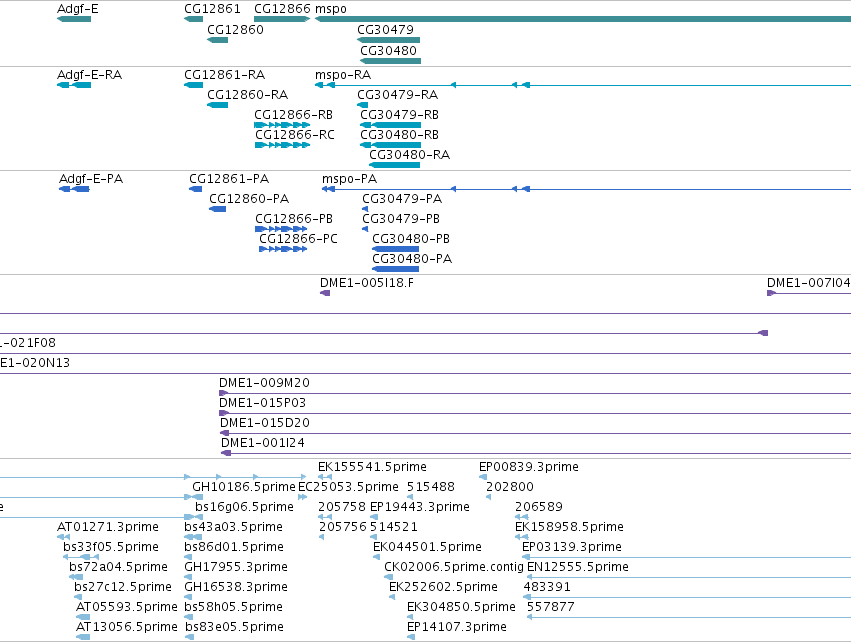The image size is (851, 642).
Task: Select the 021F08 clone label
Action: (28, 342)
